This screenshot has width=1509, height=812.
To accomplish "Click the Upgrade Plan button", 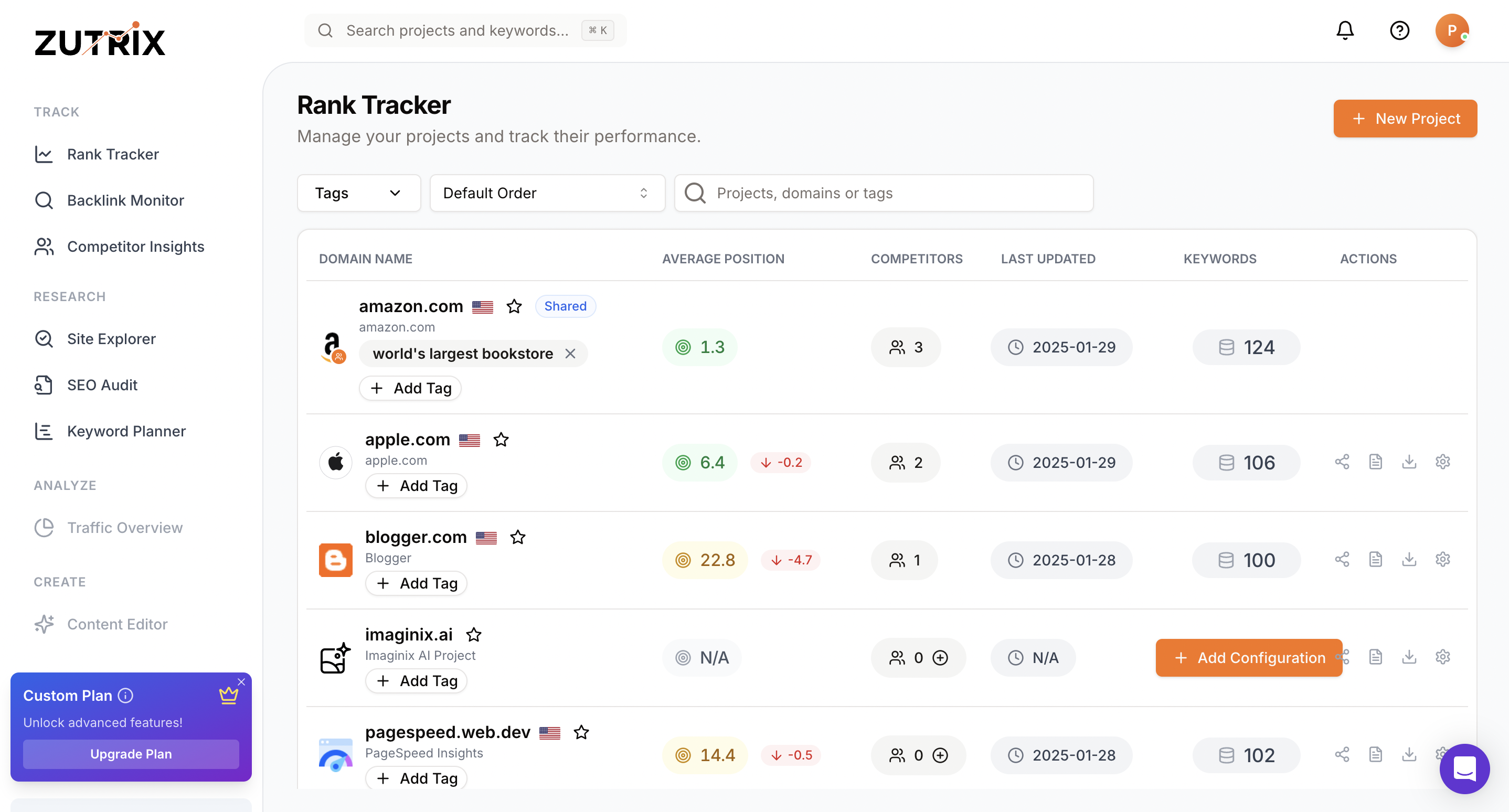I will (x=131, y=754).
